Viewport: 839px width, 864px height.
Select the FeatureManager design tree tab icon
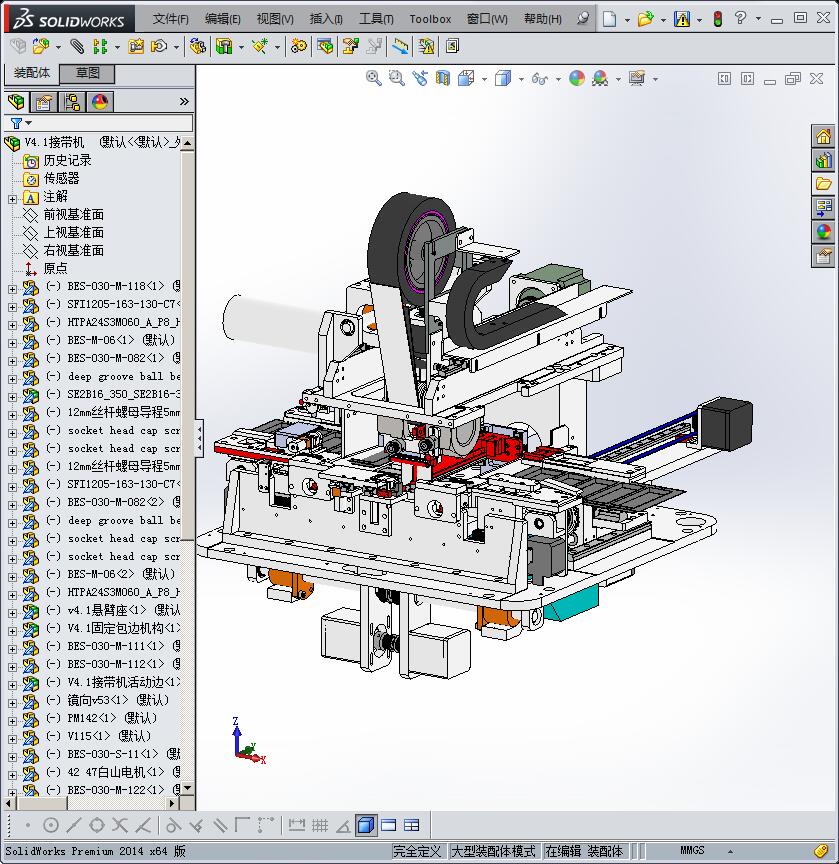(x=16, y=102)
